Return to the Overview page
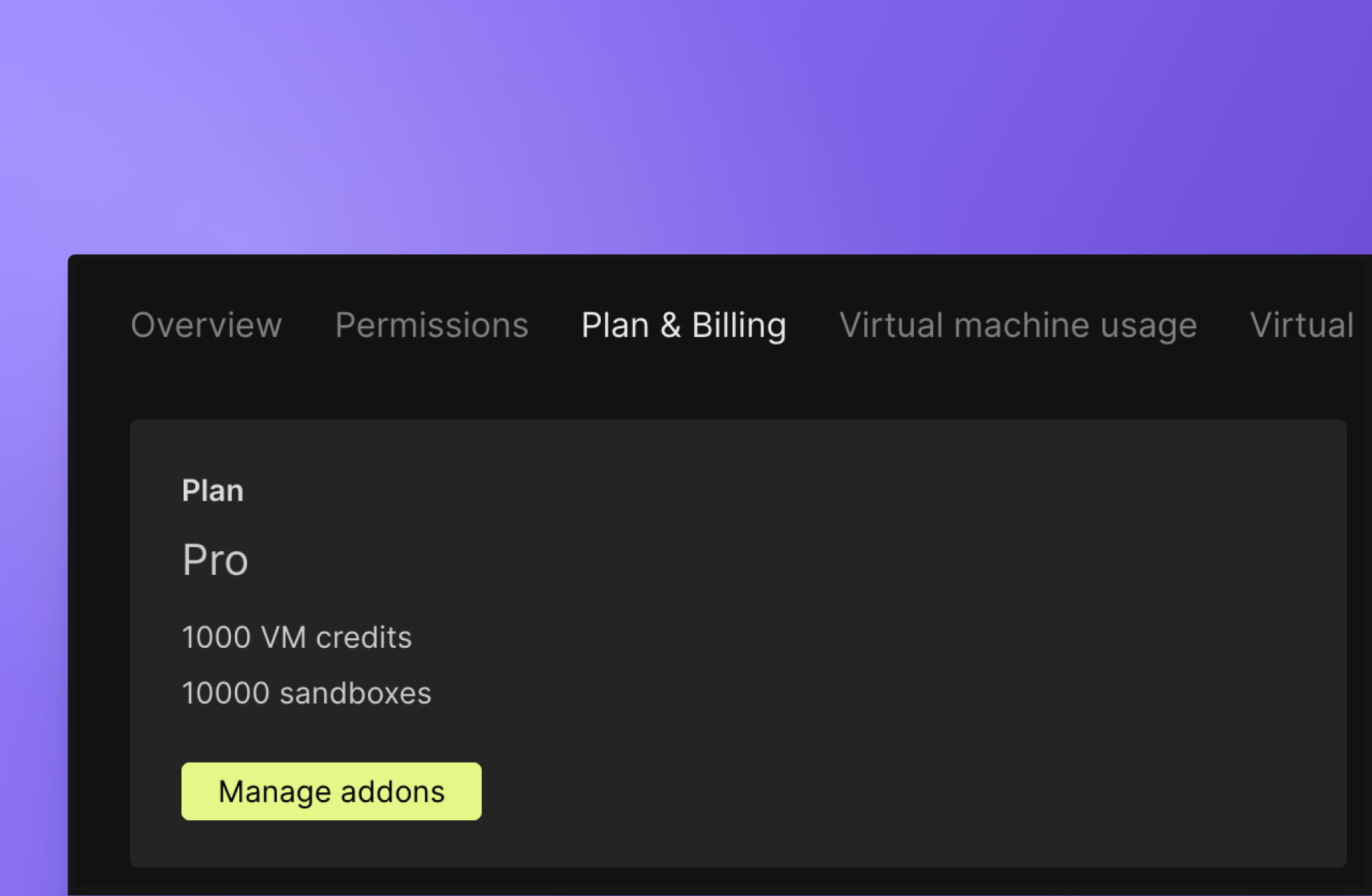The height and width of the screenshot is (896, 1372). 207,325
